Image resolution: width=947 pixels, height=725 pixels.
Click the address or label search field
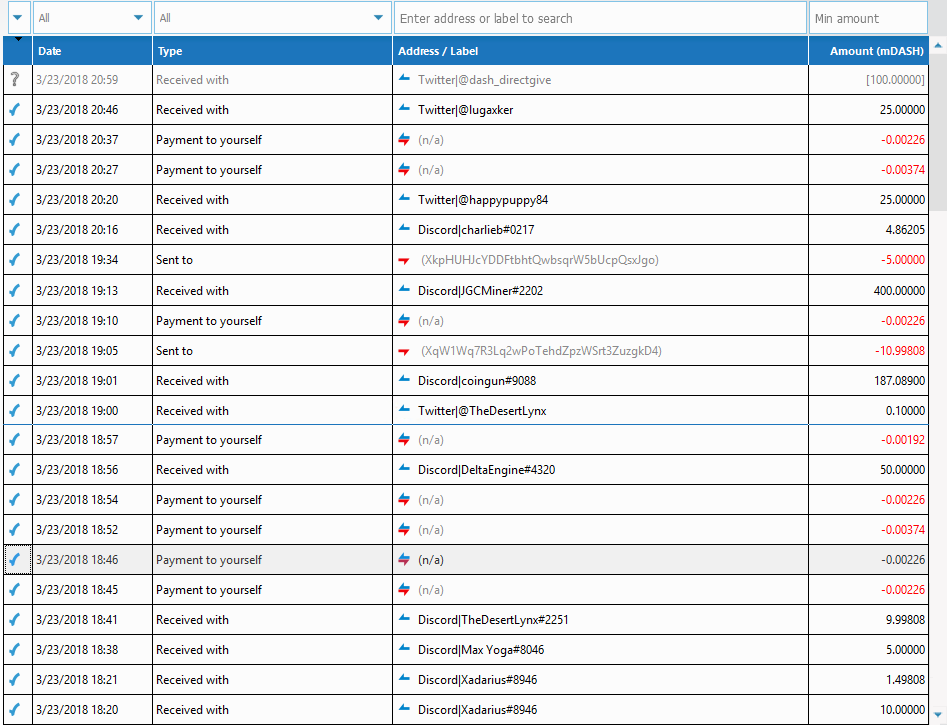[600, 18]
